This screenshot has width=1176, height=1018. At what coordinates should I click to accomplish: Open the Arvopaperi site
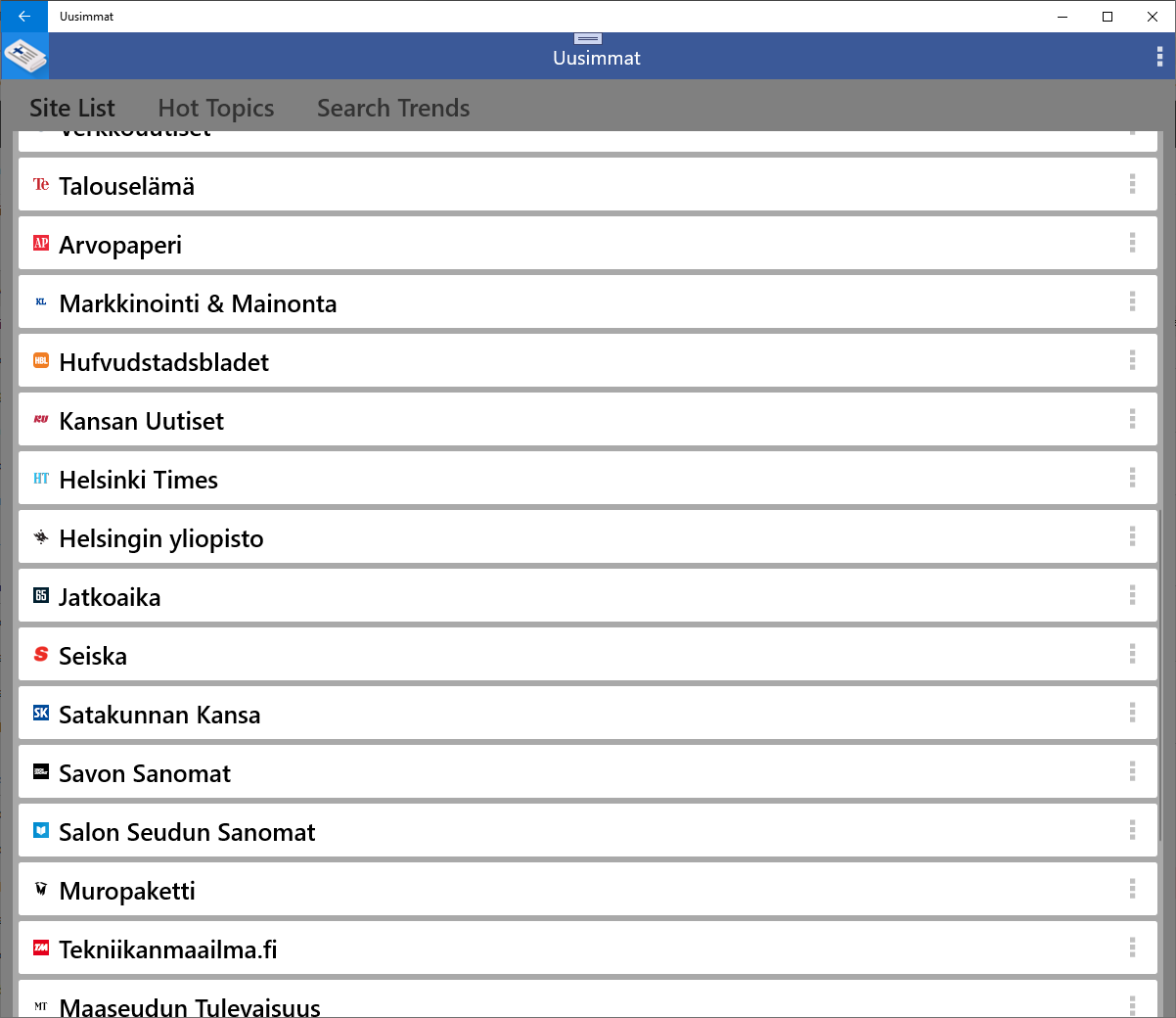[x=588, y=243]
